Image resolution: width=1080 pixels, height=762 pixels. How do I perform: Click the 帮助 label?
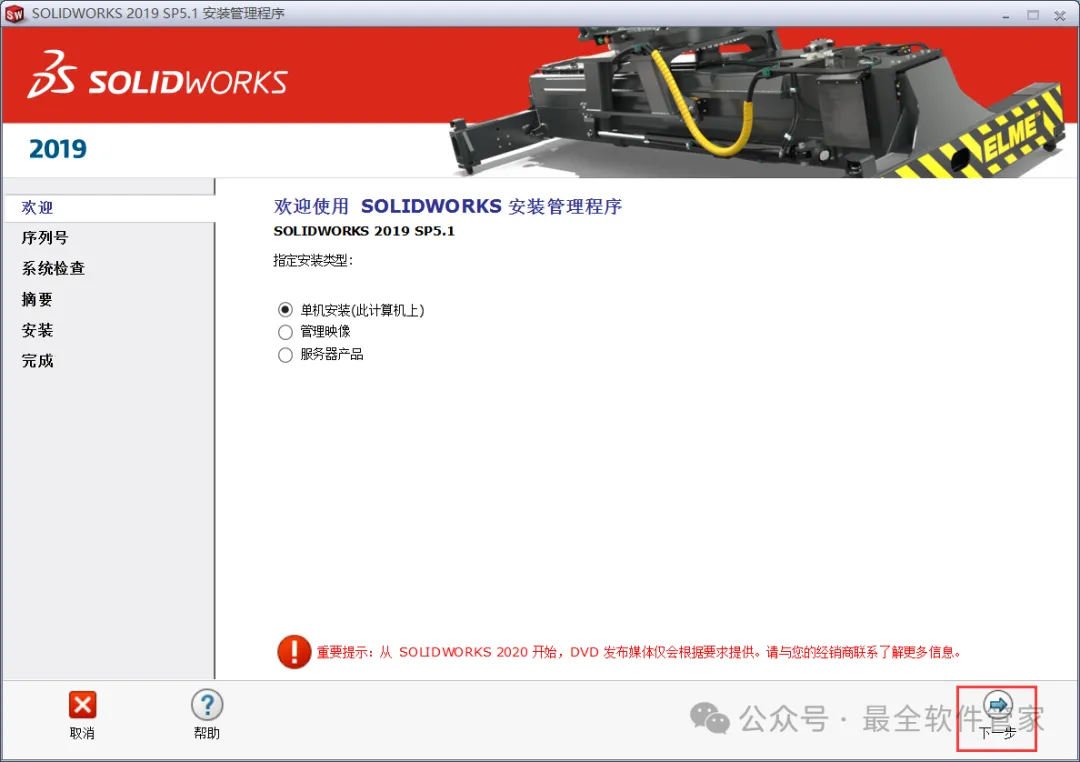click(x=207, y=733)
